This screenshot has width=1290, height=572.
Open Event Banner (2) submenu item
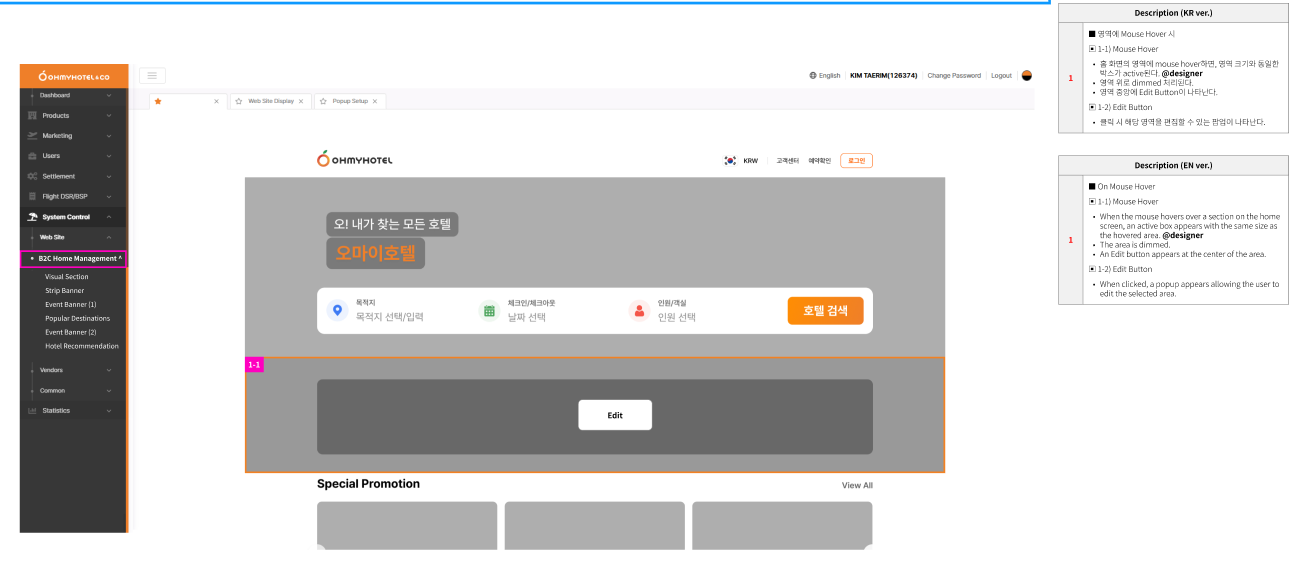click(70, 332)
